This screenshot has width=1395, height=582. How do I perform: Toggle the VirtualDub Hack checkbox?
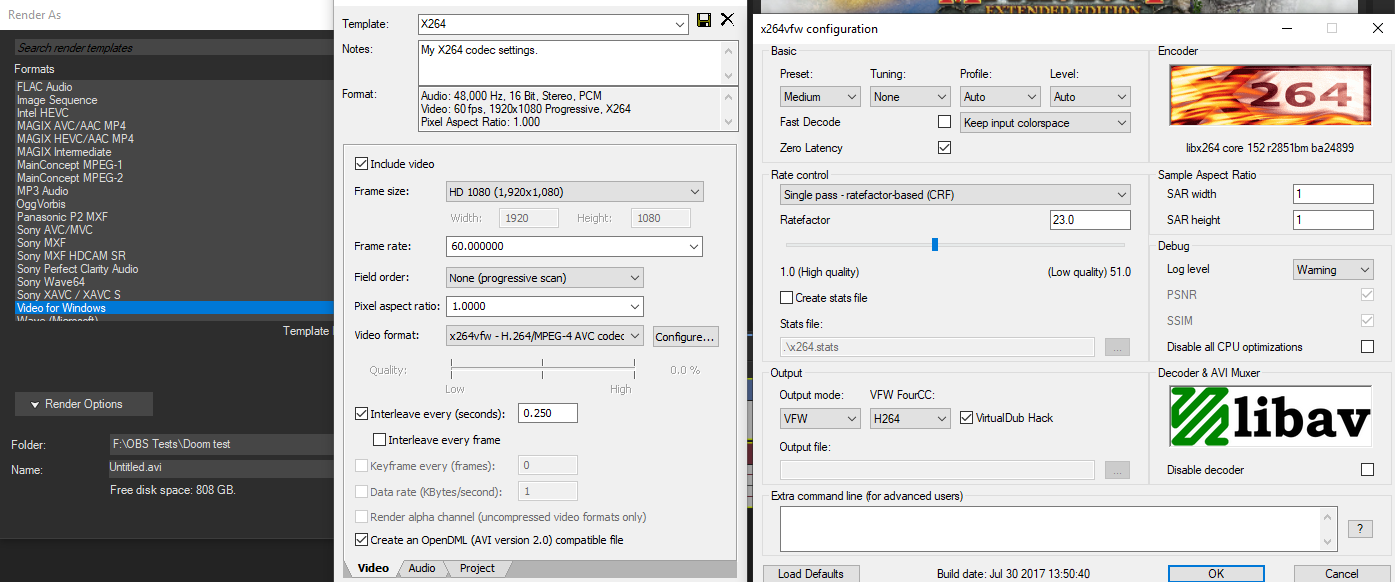click(966, 418)
